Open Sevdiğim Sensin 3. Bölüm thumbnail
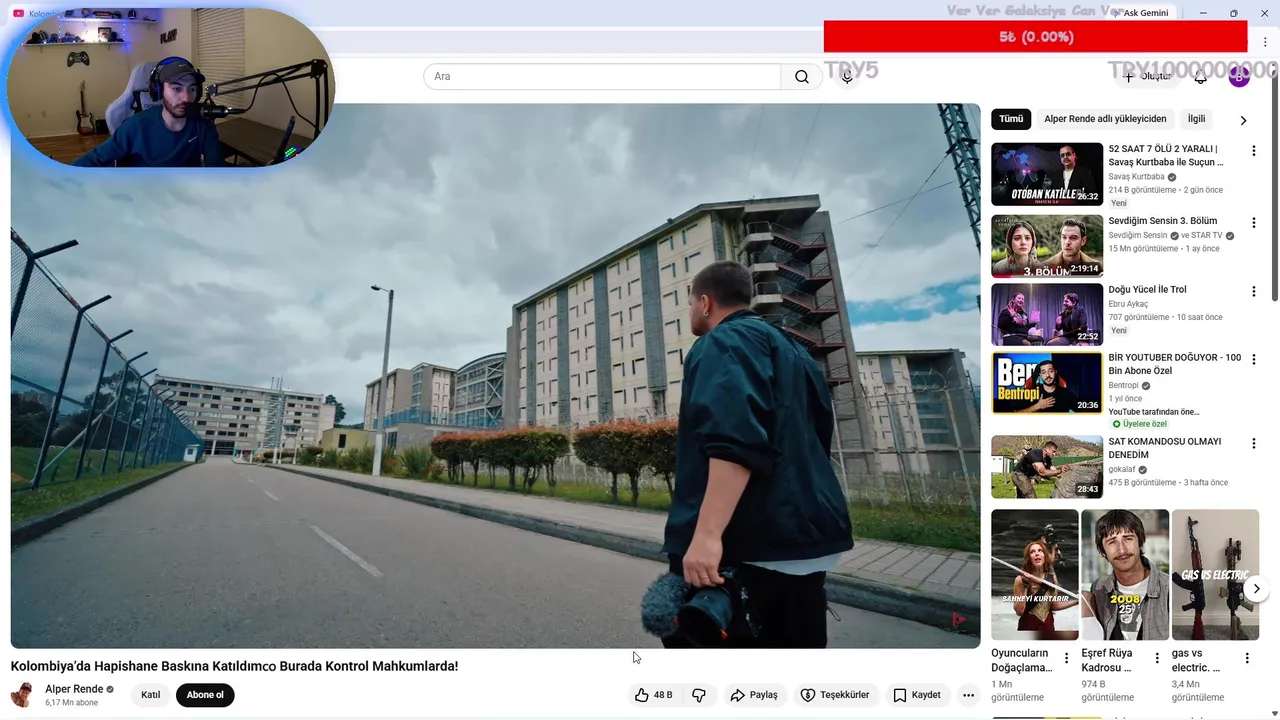Viewport: 1280px width, 720px height. pyautogui.click(x=1047, y=246)
